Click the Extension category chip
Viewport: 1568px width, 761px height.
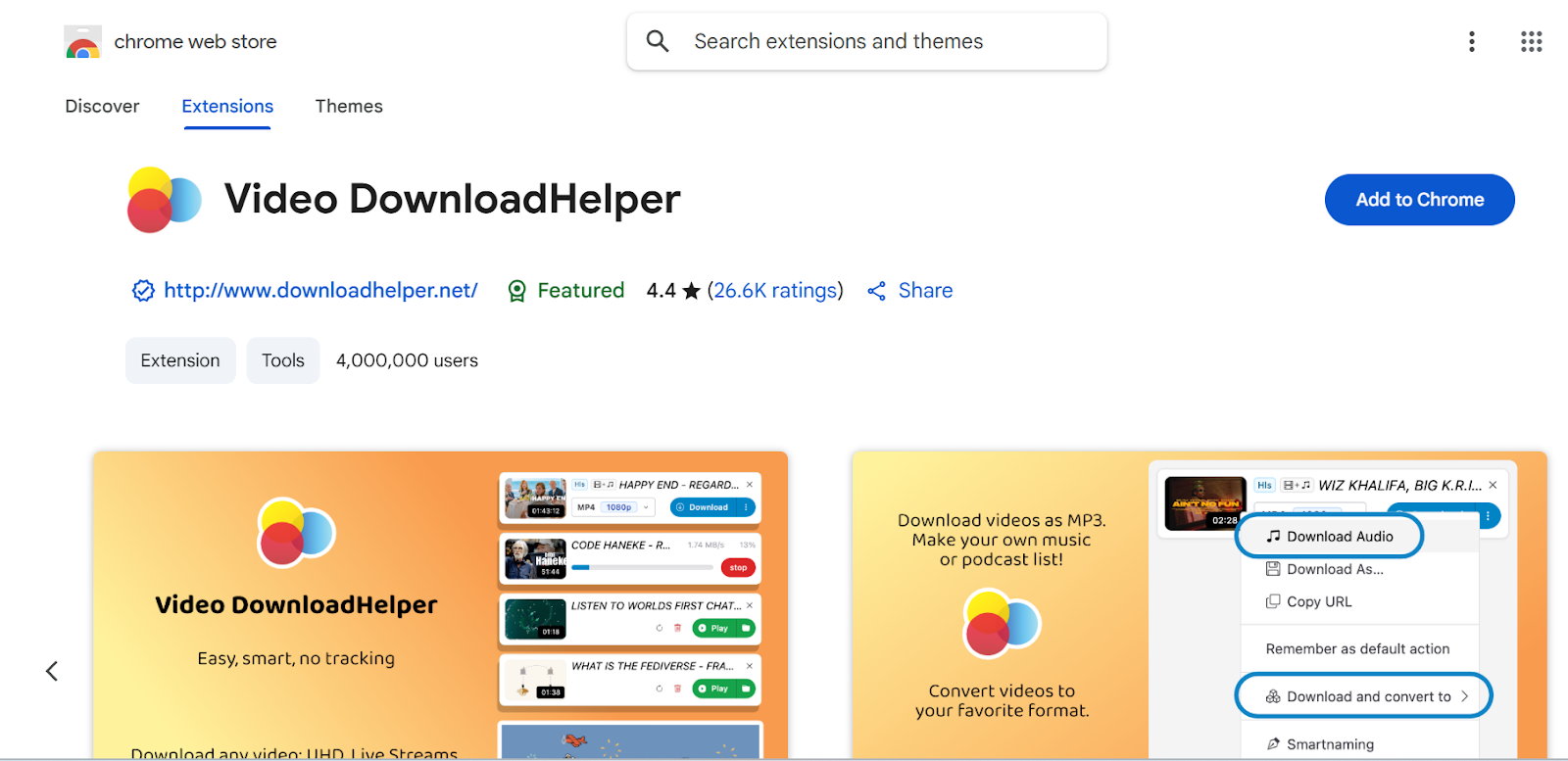coord(180,360)
